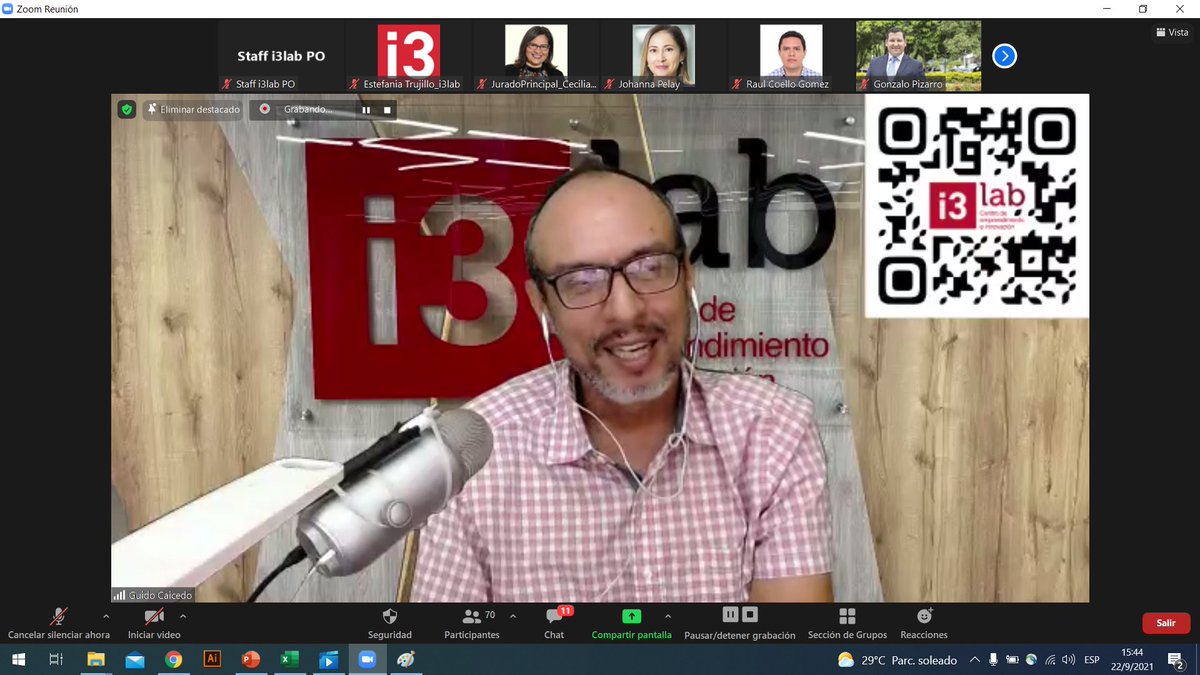Stop recording next to Grabando indicator
The image size is (1200, 675).
pyautogui.click(x=387, y=109)
